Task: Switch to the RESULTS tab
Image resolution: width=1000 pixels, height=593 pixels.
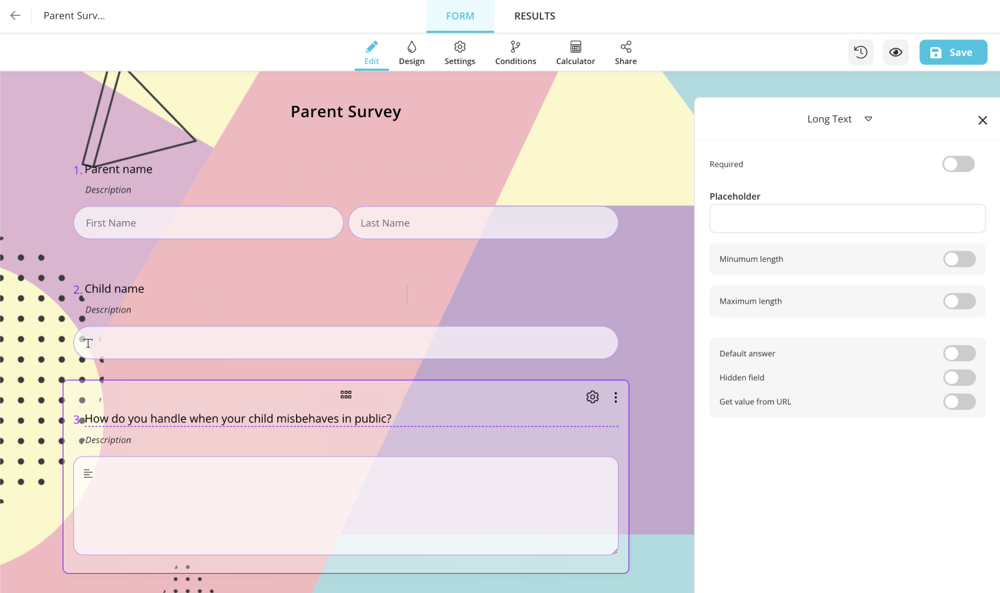Action: coord(534,16)
